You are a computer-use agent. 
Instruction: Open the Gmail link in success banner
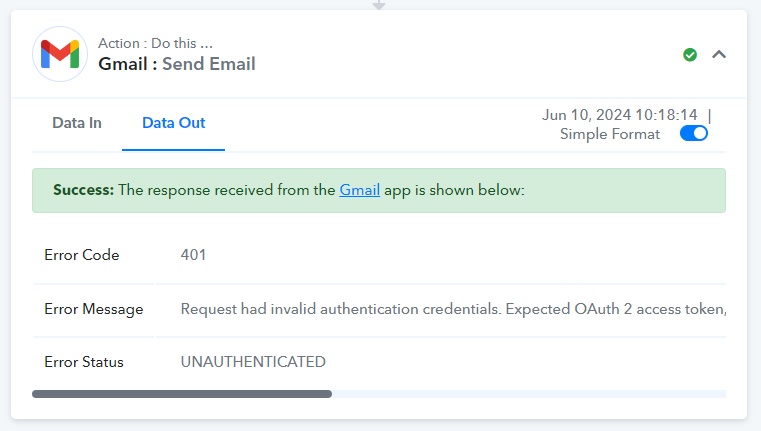[x=359, y=190]
